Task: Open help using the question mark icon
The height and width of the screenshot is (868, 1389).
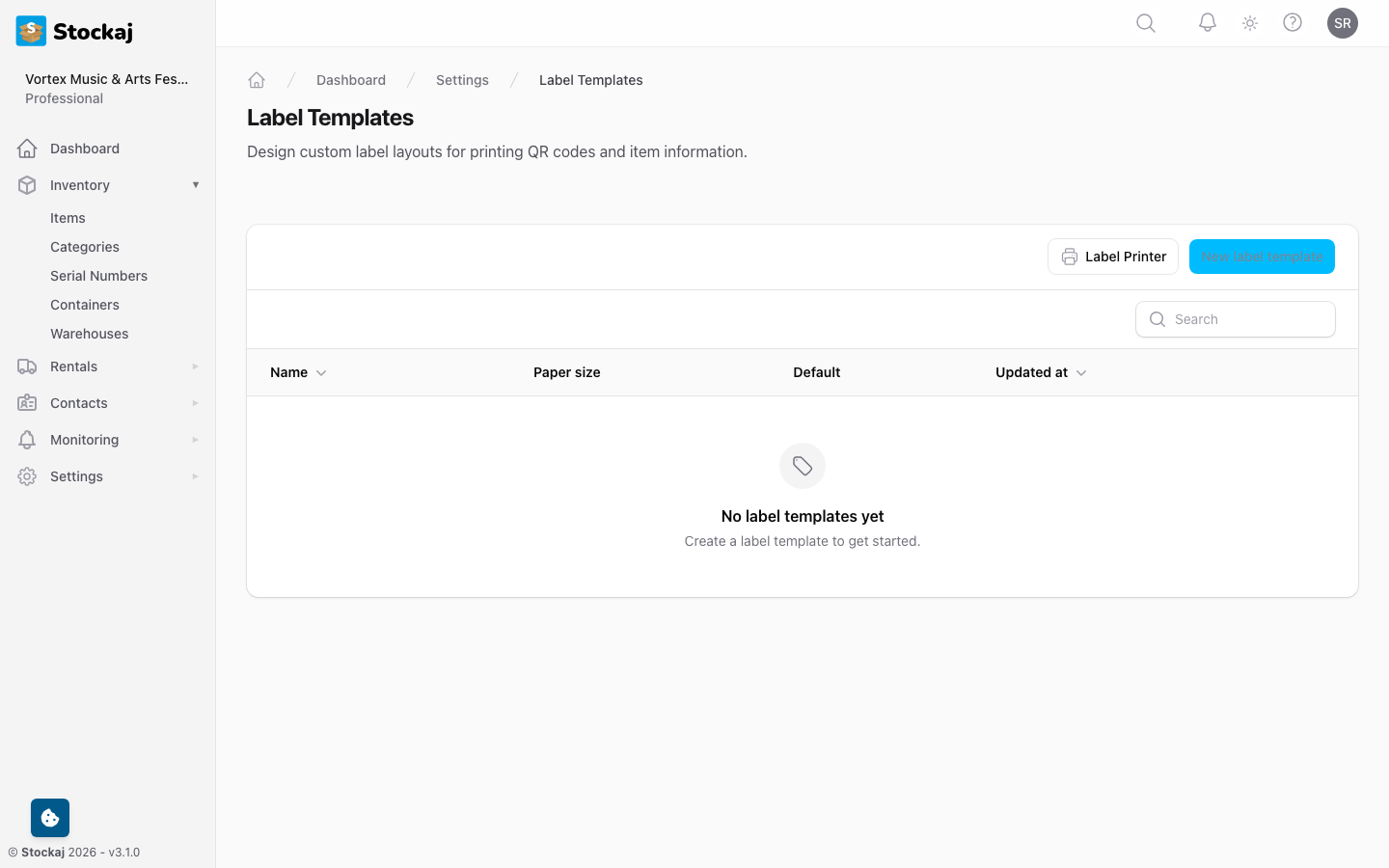Action: pos(1293,22)
